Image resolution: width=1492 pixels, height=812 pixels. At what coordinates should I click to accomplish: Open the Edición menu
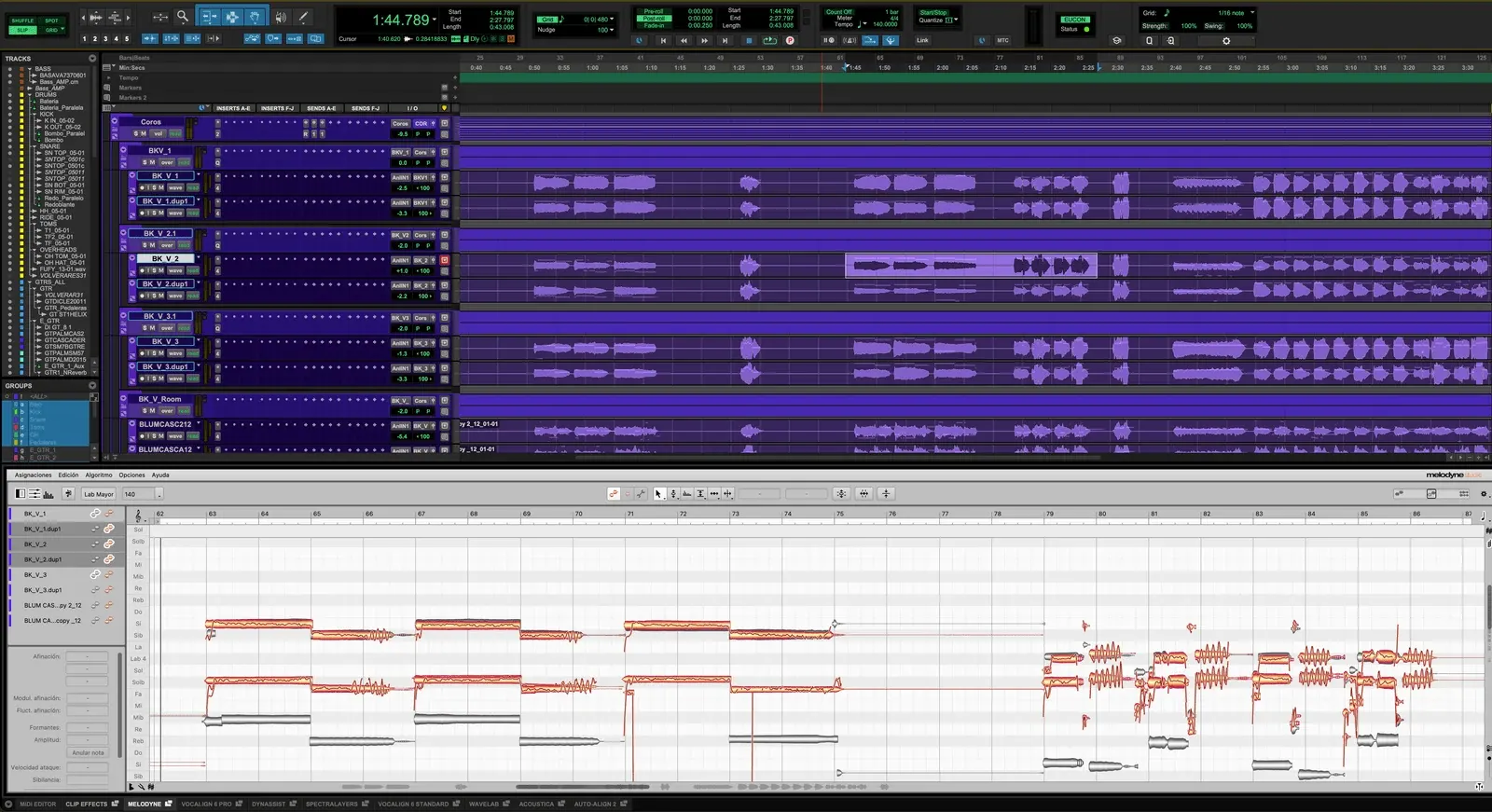point(68,475)
